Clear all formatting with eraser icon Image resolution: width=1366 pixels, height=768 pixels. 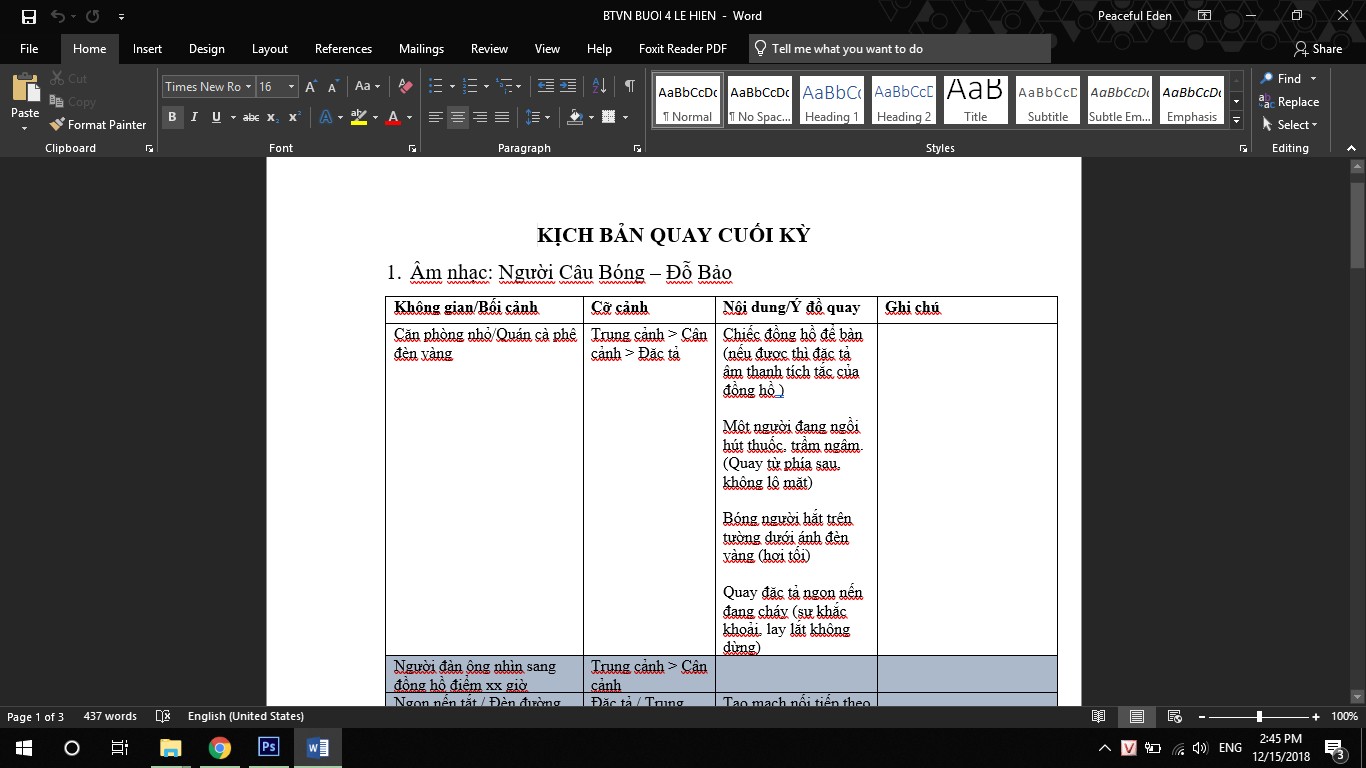coord(405,86)
